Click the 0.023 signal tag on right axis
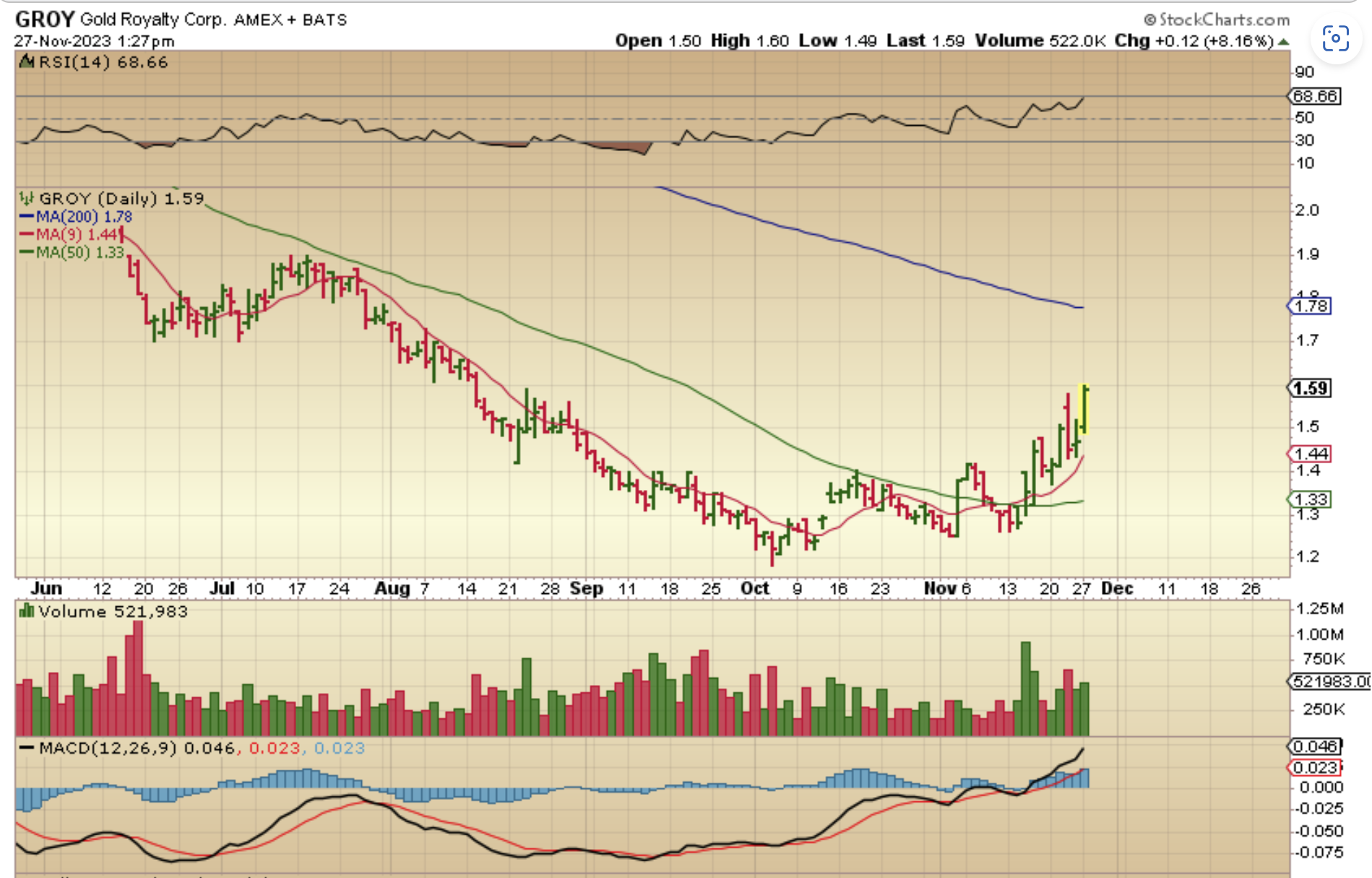This screenshot has width=1372, height=878. [1315, 767]
